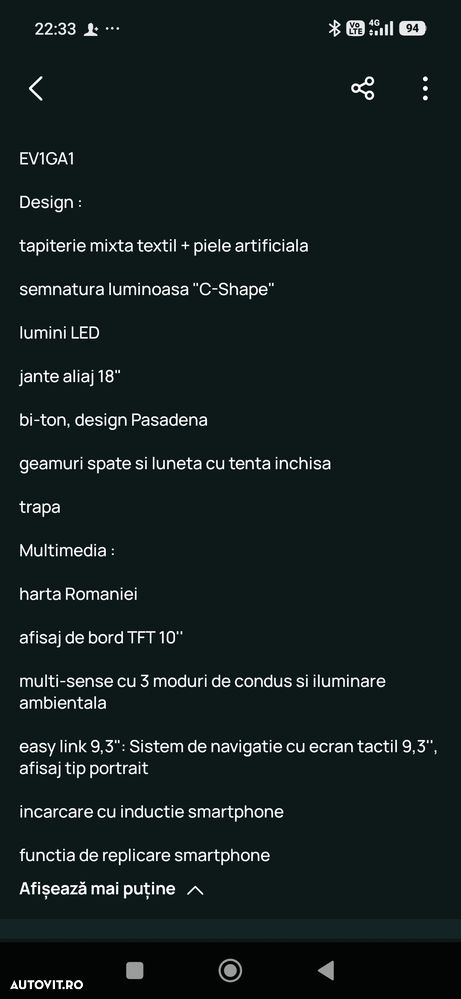Open the share icon

(363, 89)
